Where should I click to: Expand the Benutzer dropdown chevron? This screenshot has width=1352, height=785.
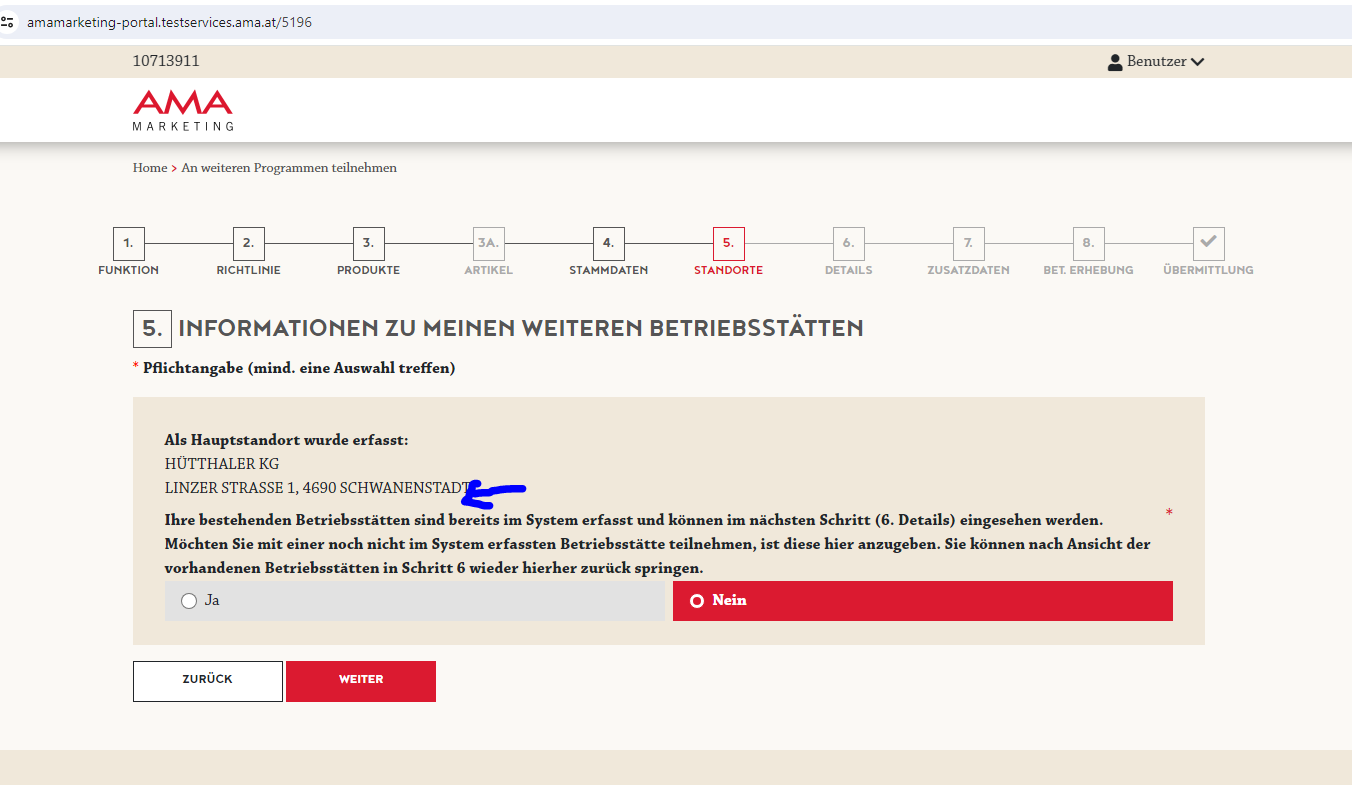click(x=1198, y=62)
